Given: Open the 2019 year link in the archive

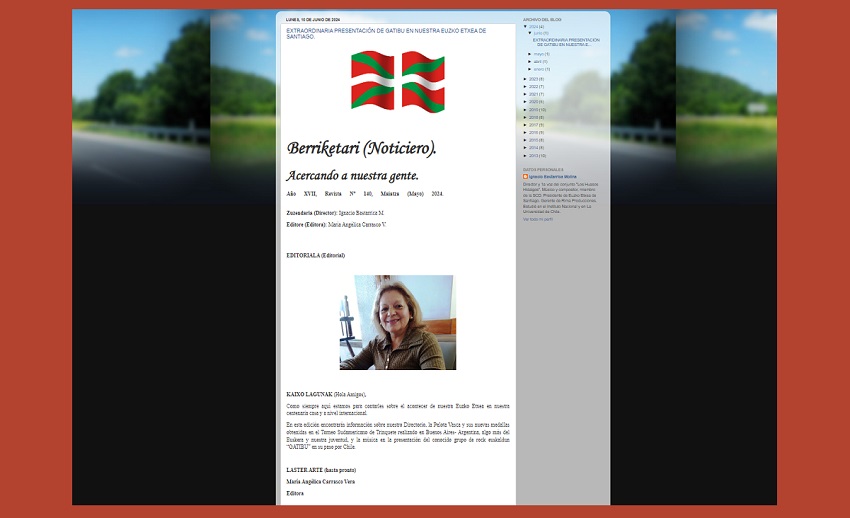Looking at the screenshot, I should [533, 110].
